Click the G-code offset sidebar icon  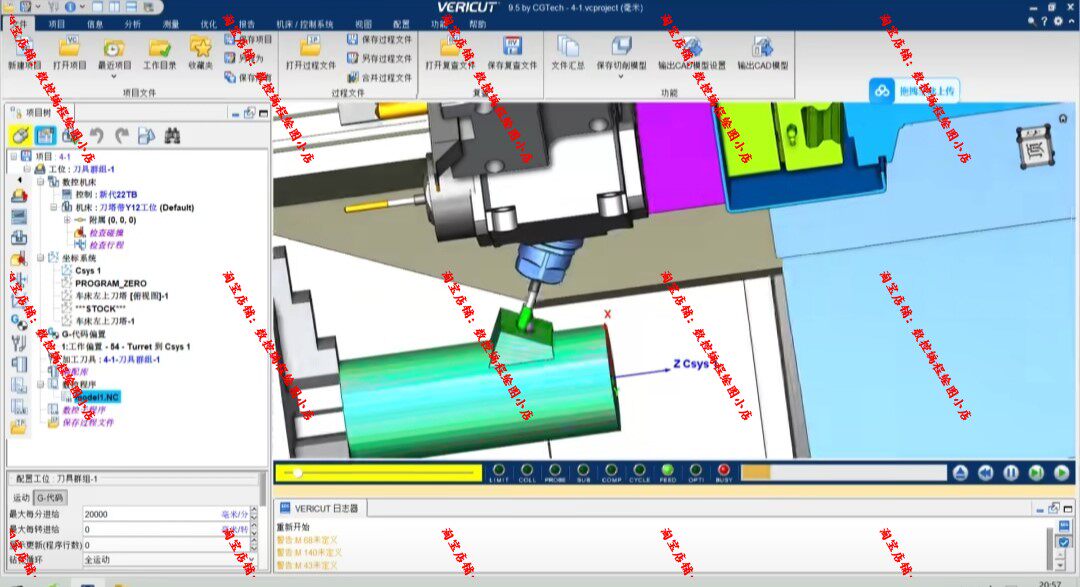(19, 320)
